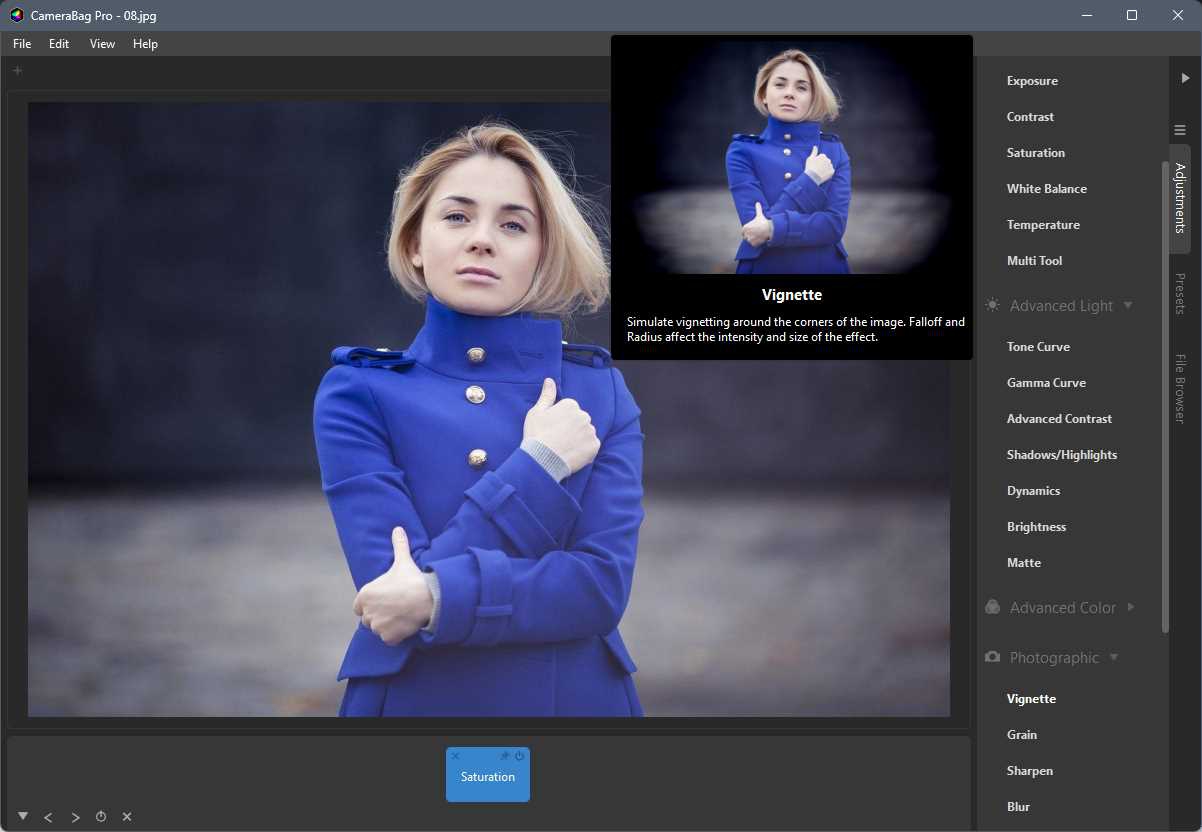
Task: Add a Blur adjustment
Action: pyautogui.click(x=1018, y=807)
